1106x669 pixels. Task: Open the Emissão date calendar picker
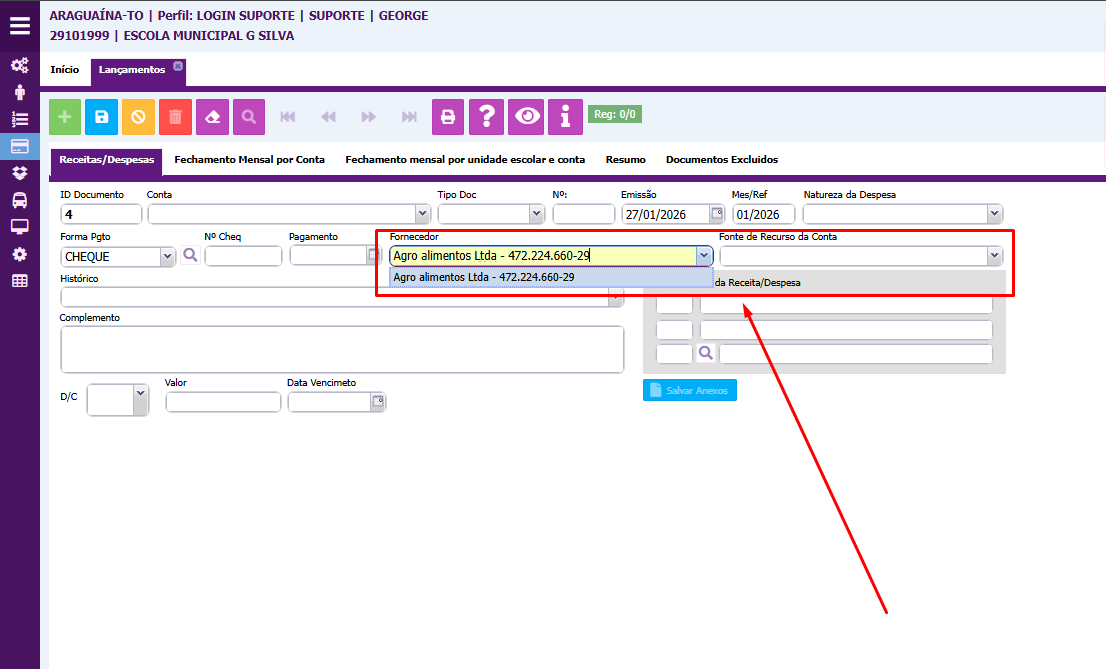pyautogui.click(x=716, y=214)
